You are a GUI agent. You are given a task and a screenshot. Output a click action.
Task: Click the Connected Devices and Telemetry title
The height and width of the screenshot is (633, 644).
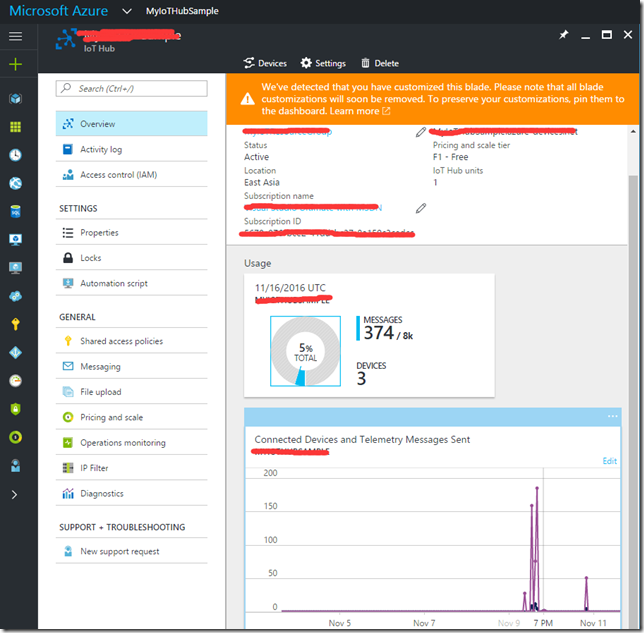coord(362,440)
